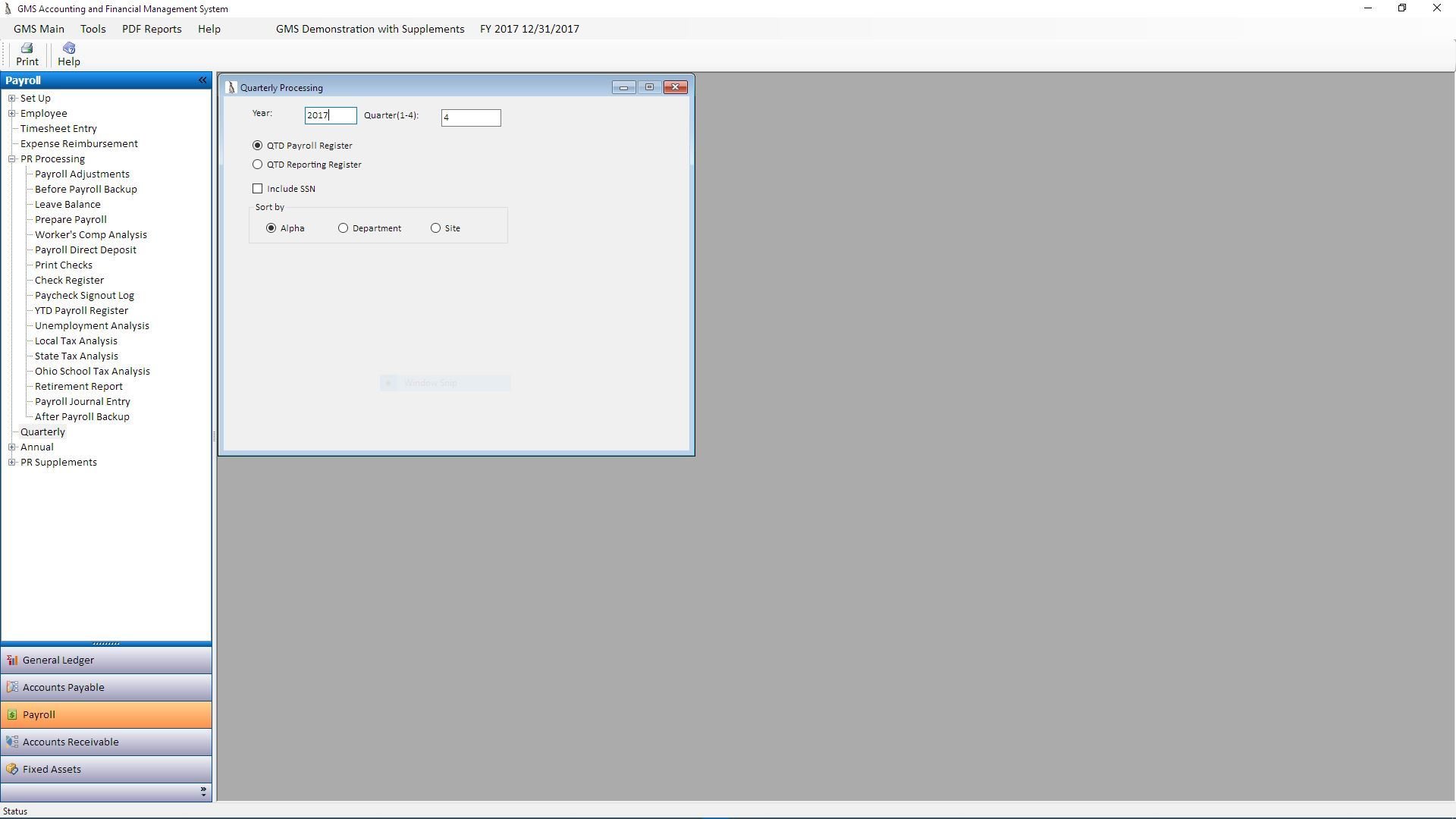
Task: Collapse the Payroll navigation panel
Action: [202, 80]
